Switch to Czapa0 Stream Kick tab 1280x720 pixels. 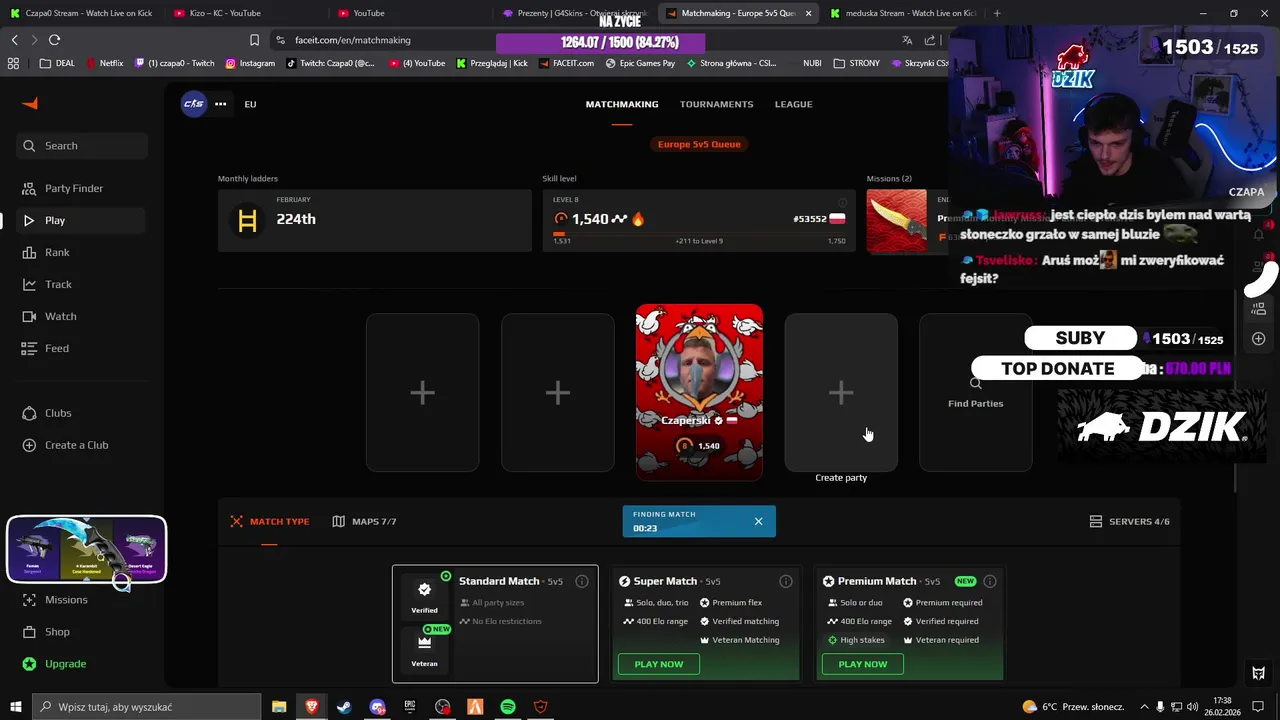click(82, 13)
